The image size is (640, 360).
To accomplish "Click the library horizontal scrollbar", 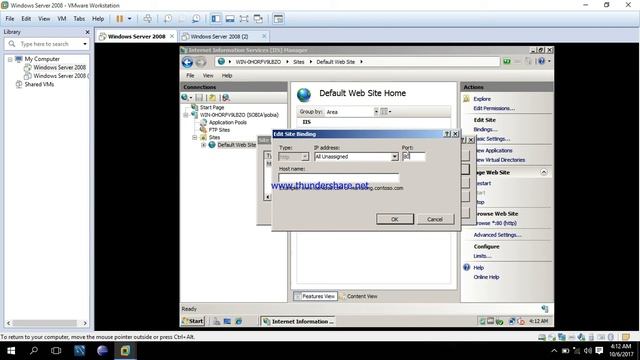I will 44,323.
